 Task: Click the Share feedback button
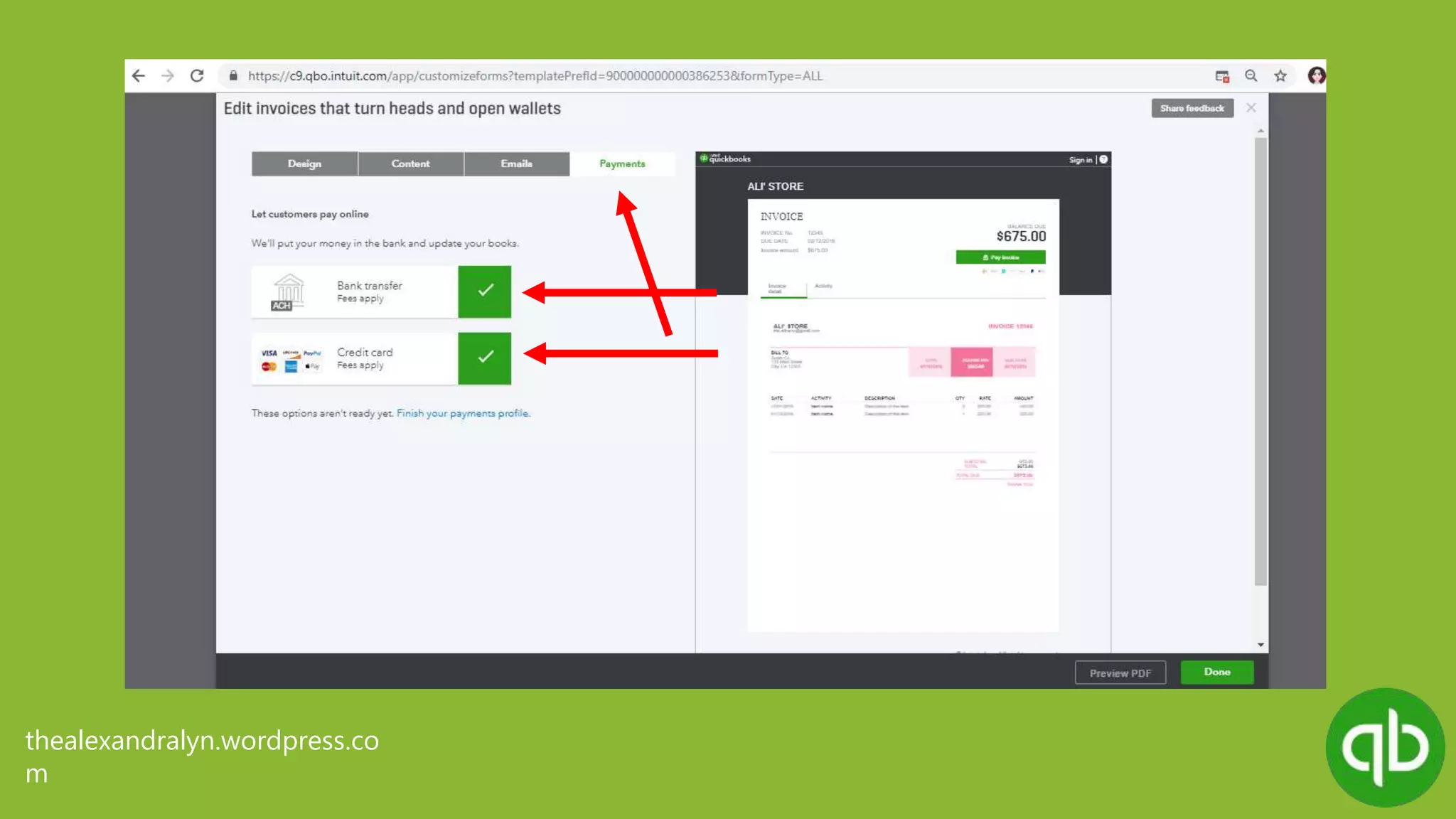pyautogui.click(x=1192, y=108)
